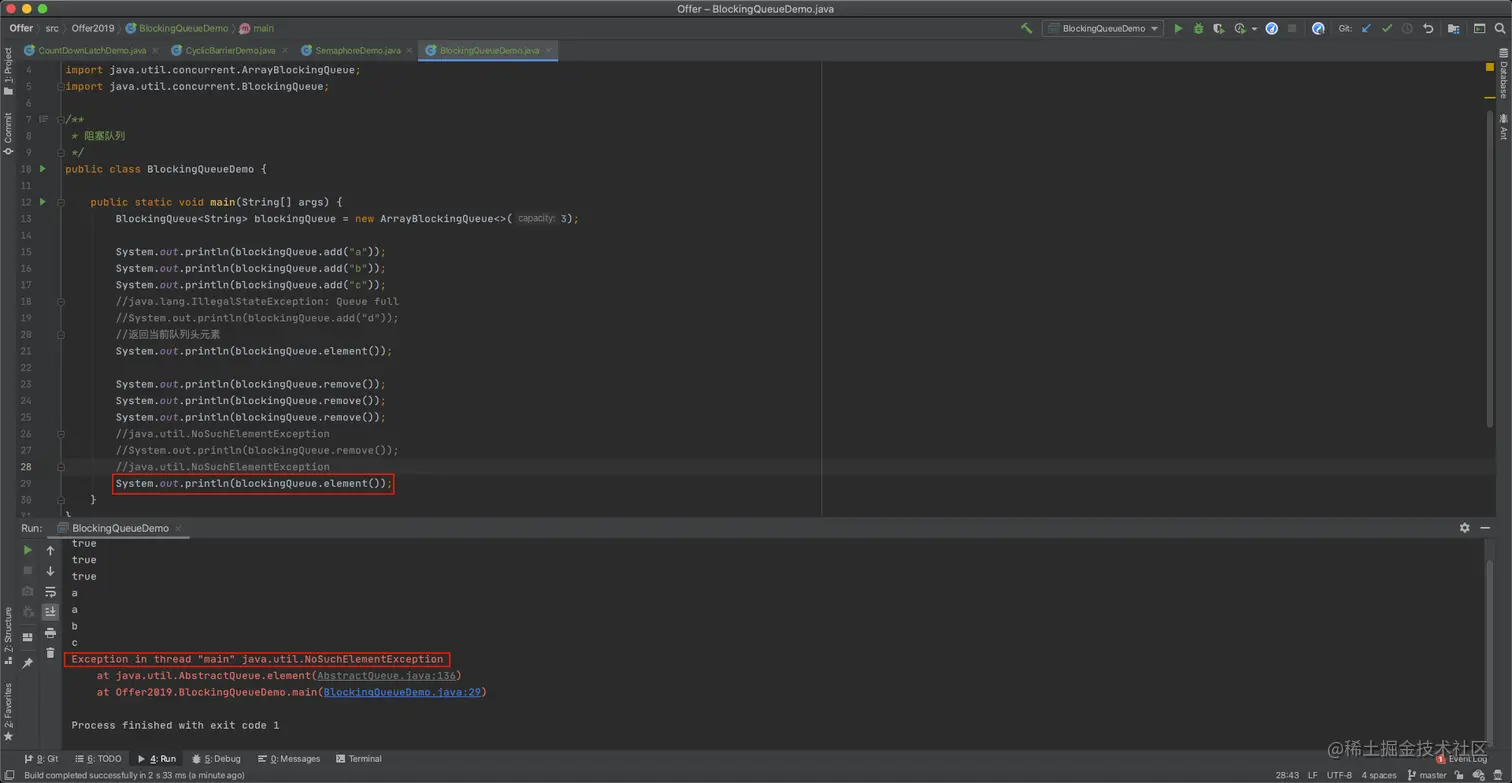Show Git history clock icon
The image size is (1512, 783).
click(1407, 29)
